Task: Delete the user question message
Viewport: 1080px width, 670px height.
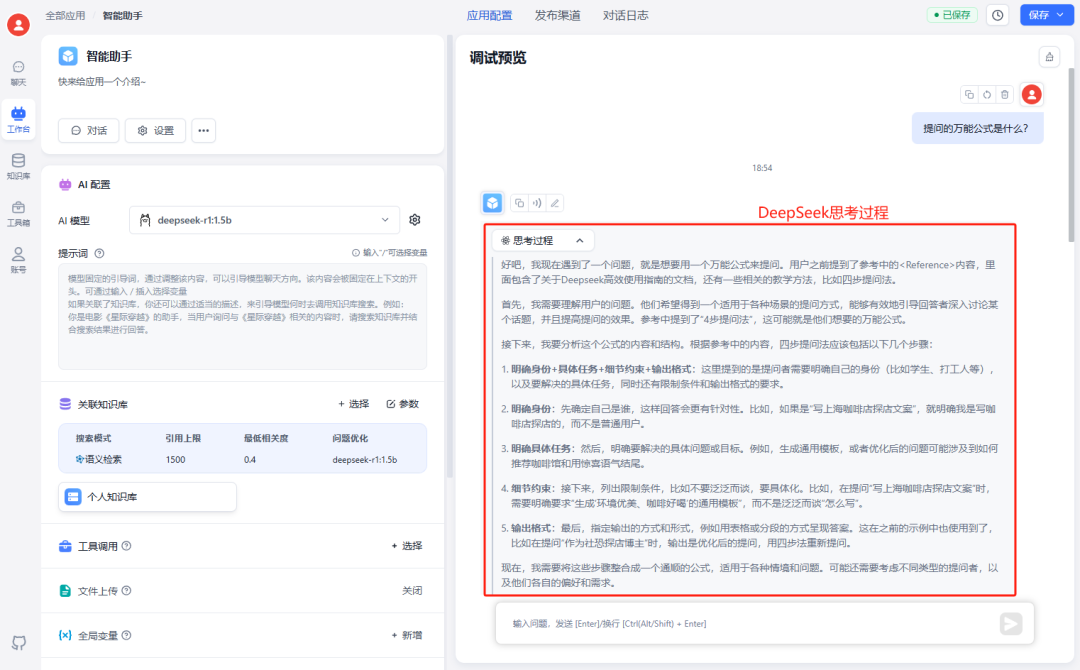Action: pyautogui.click(x=1005, y=94)
